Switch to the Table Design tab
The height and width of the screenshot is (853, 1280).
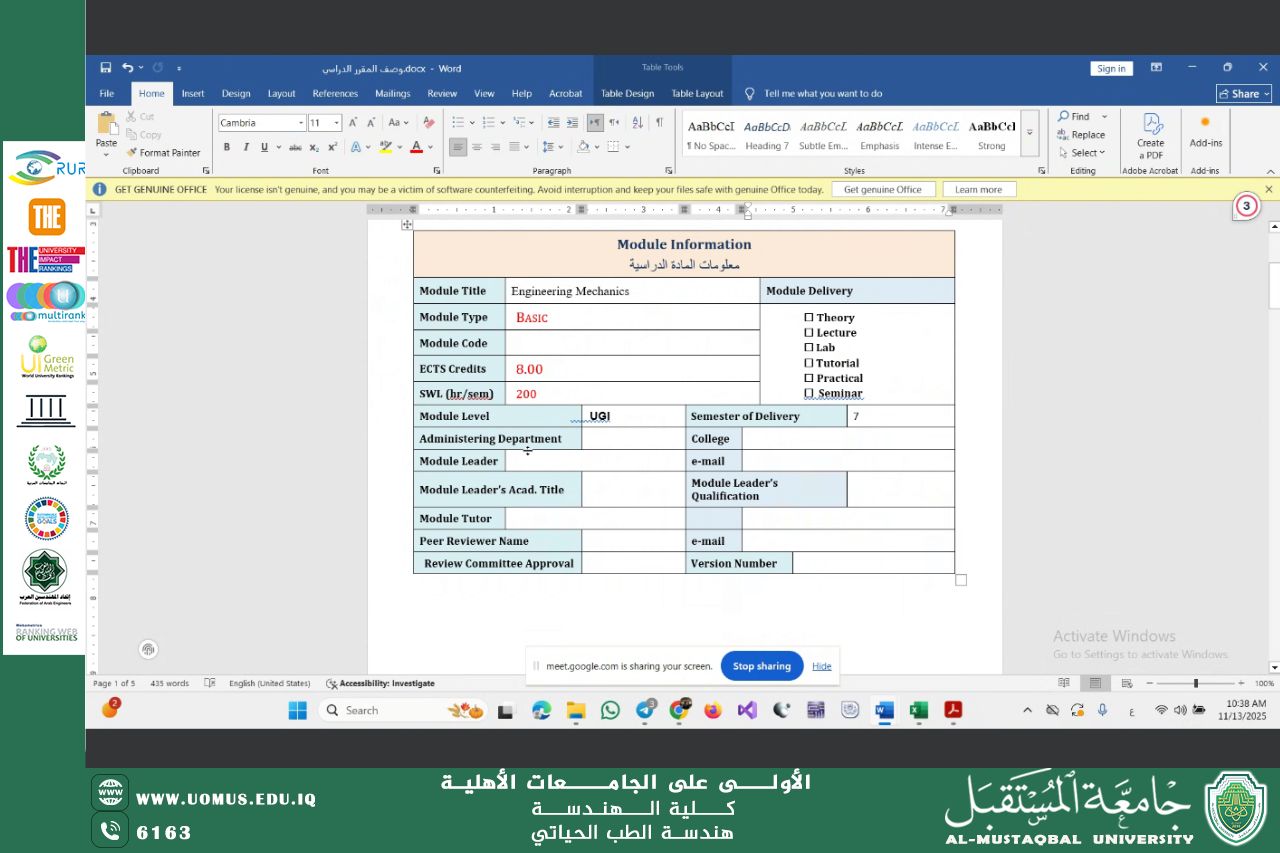coord(627,93)
